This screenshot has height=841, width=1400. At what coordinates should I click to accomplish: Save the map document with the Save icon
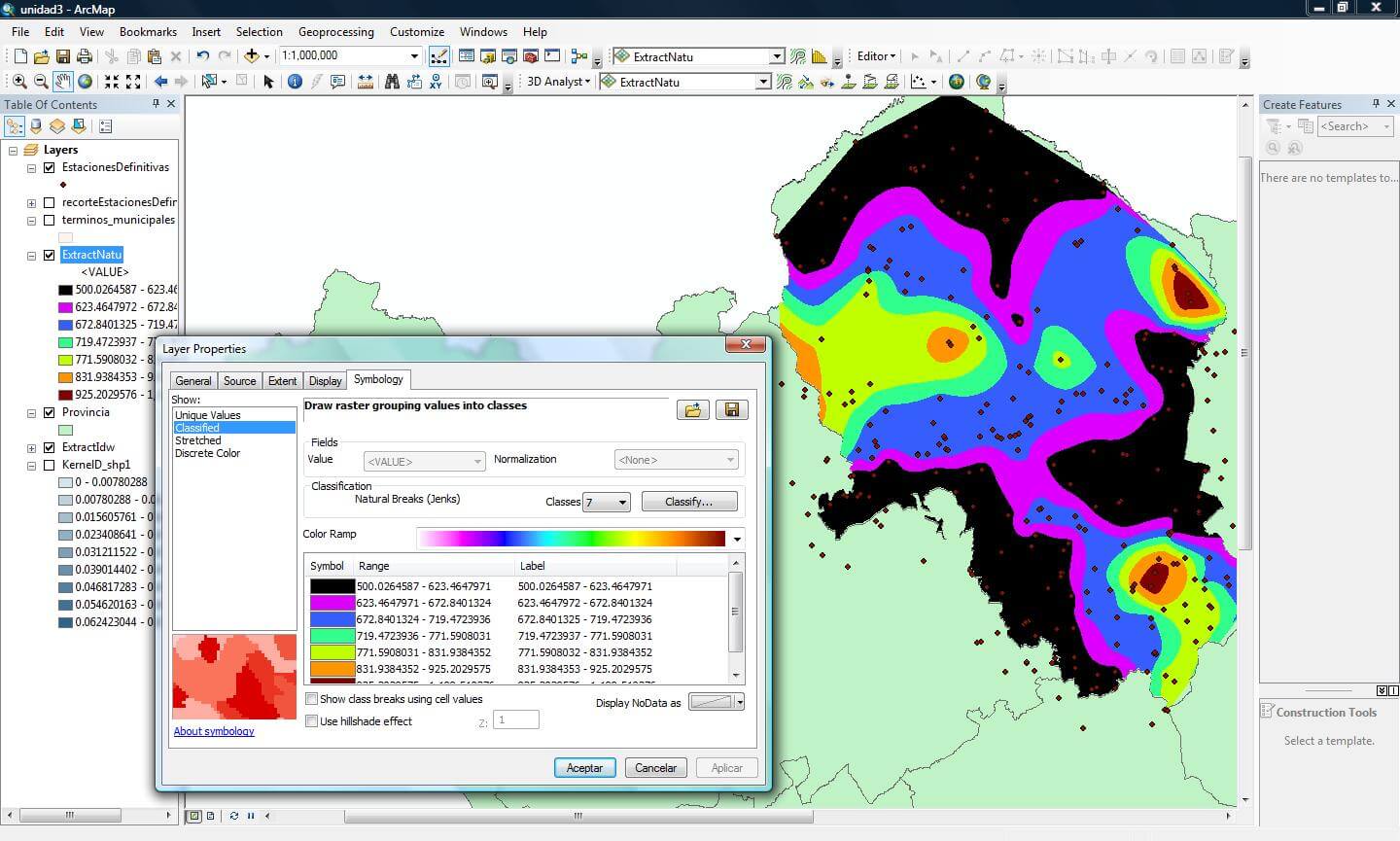(x=61, y=55)
